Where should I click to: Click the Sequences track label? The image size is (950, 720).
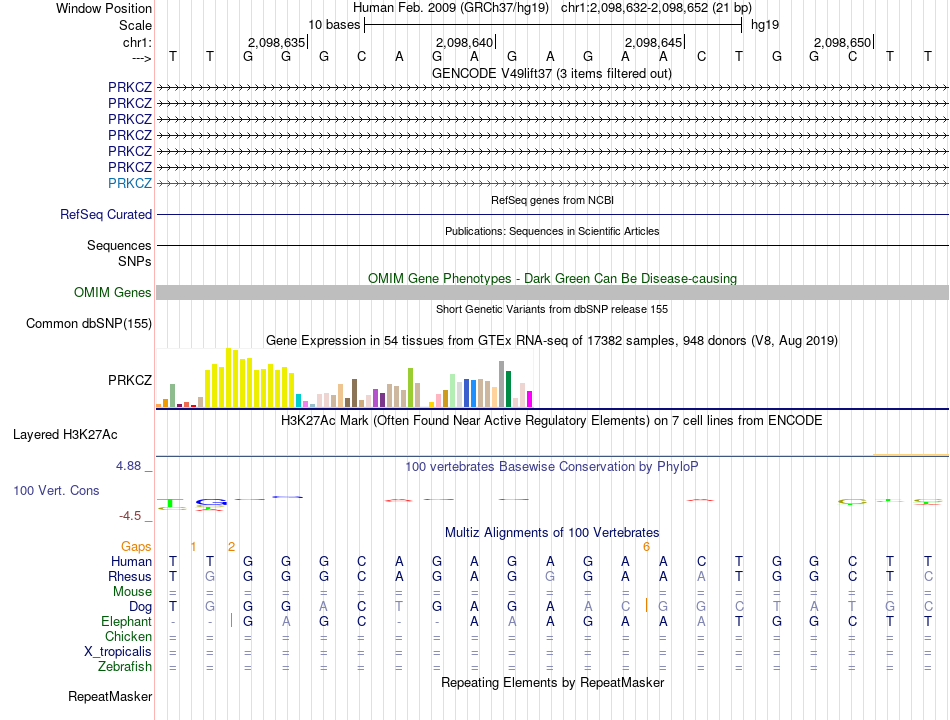coord(119,245)
